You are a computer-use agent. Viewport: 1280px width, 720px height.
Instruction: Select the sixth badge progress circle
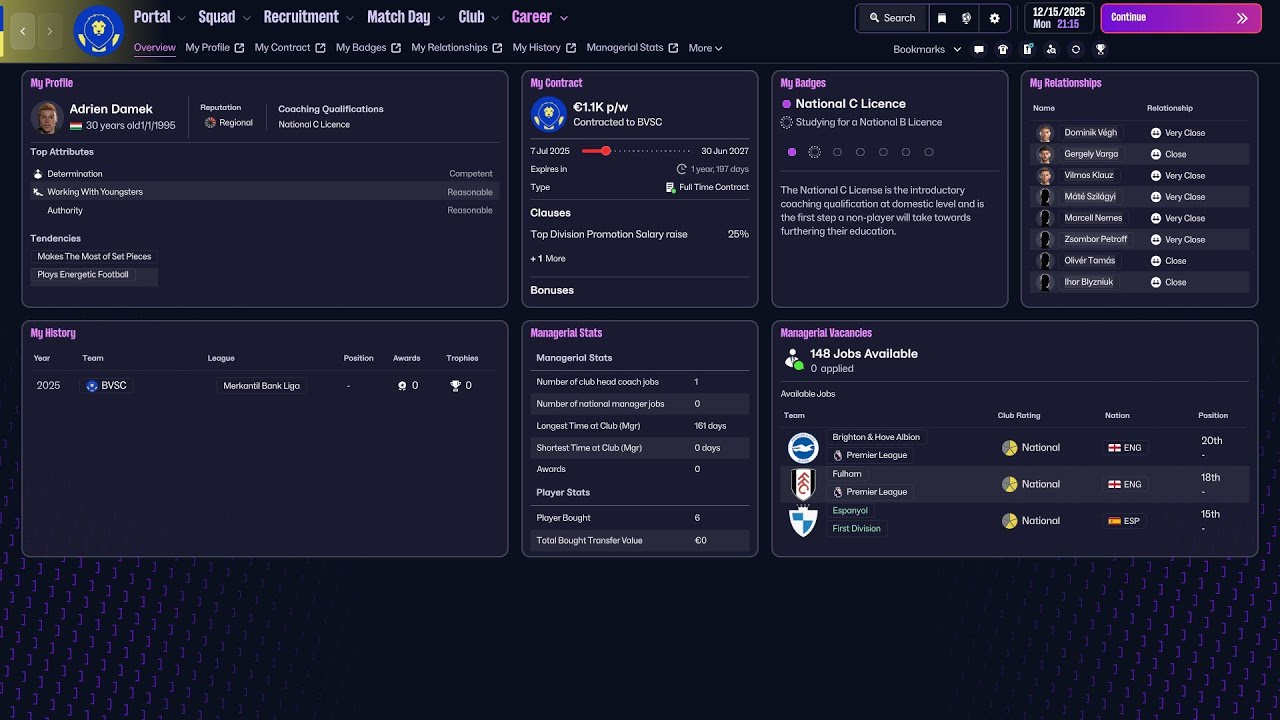pos(906,152)
